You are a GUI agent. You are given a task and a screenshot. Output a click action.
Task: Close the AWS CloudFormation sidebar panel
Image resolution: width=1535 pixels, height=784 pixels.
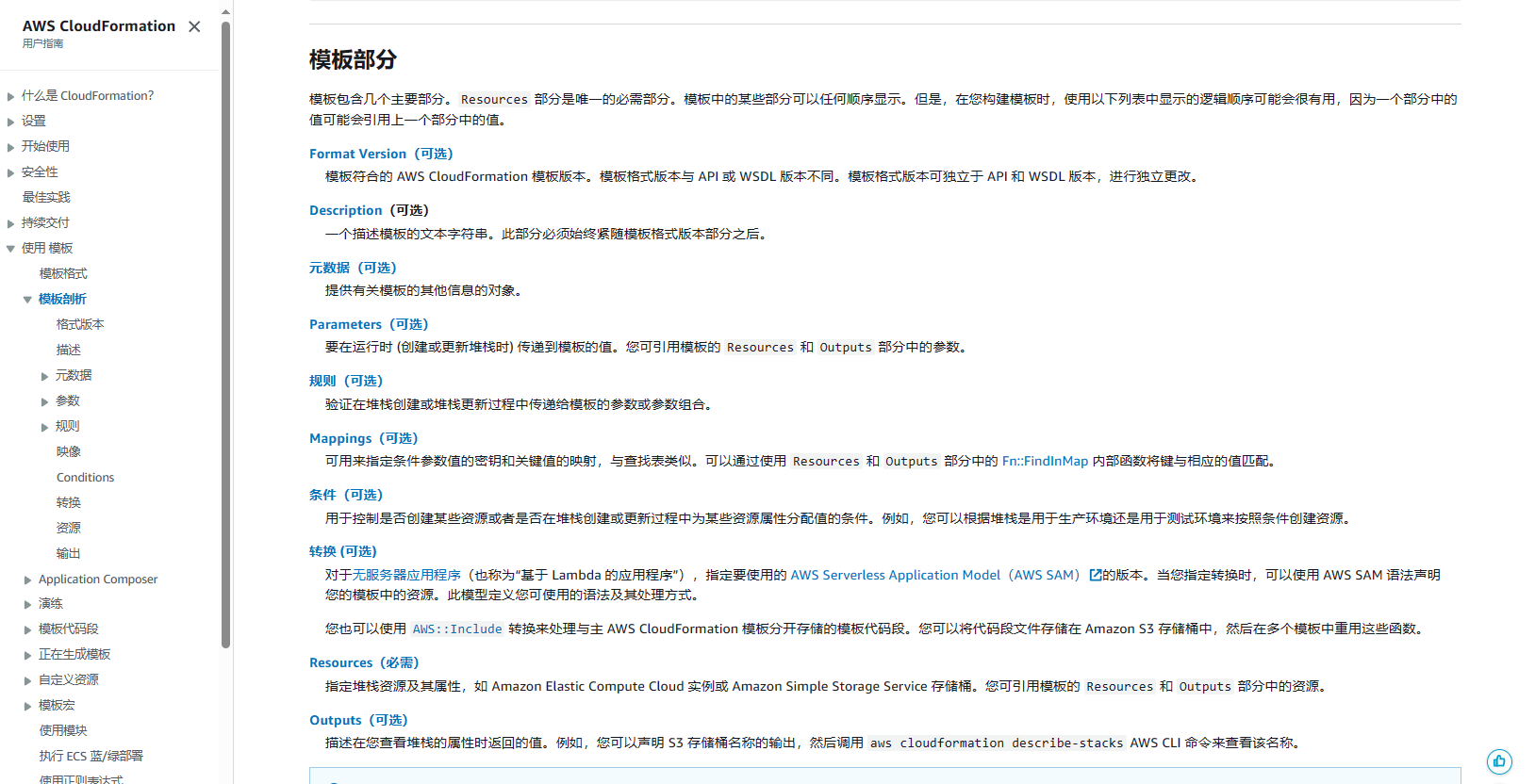[x=194, y=26]
